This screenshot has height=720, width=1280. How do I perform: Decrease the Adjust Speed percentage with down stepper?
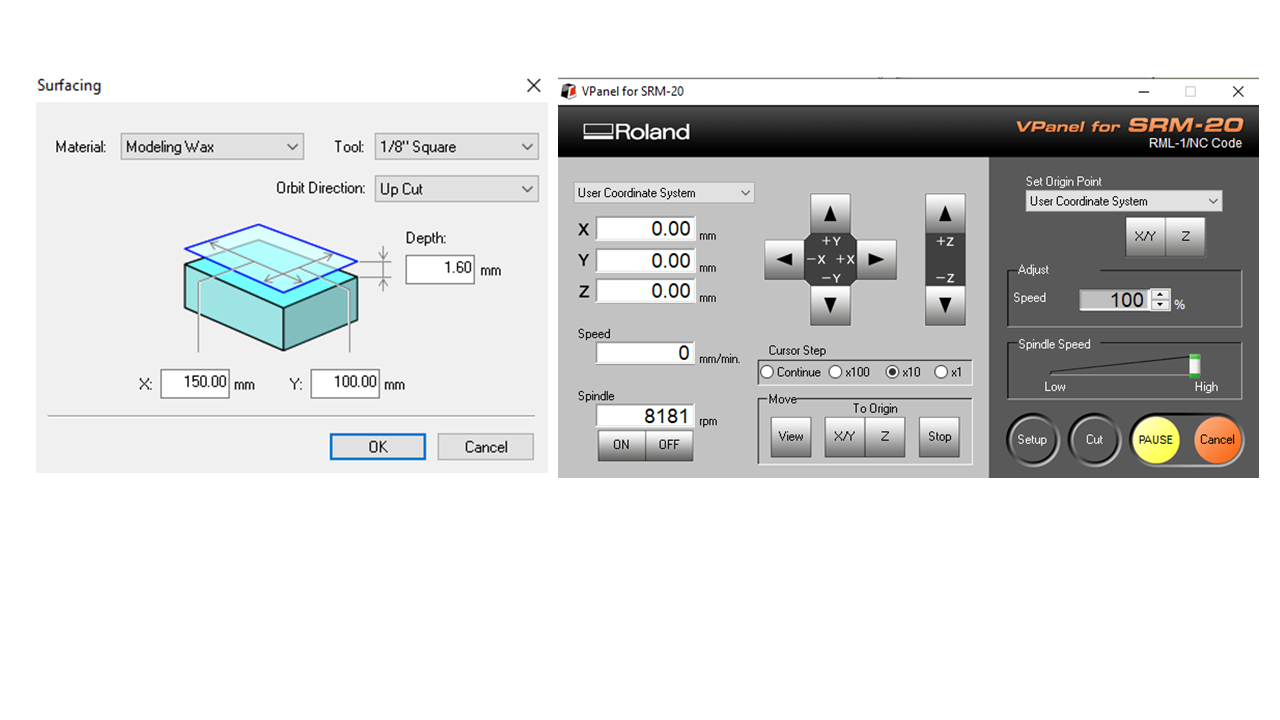point(1160,305)
